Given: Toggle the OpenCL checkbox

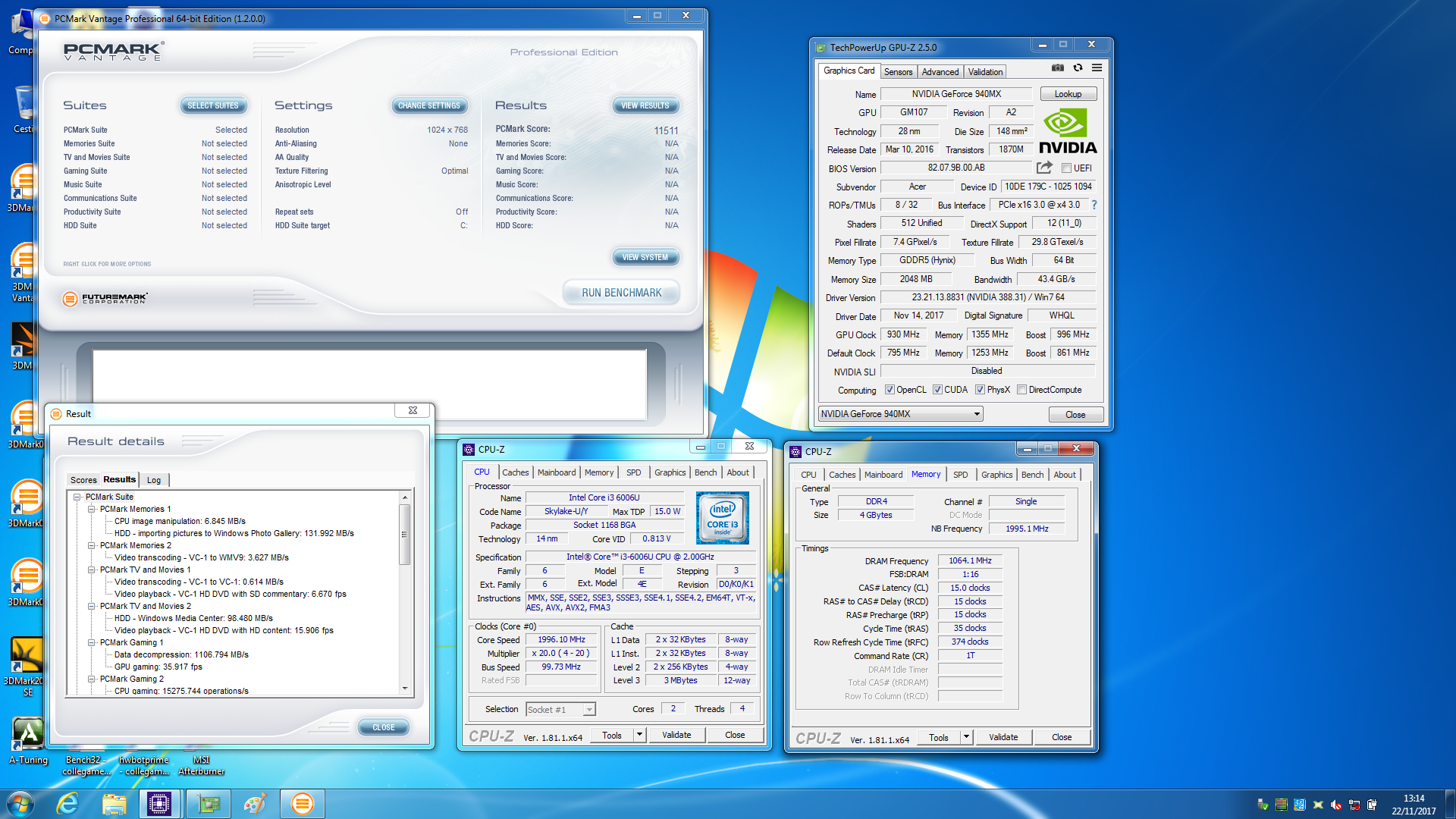Looking at the screenshot, I should (x=890, y=390).
